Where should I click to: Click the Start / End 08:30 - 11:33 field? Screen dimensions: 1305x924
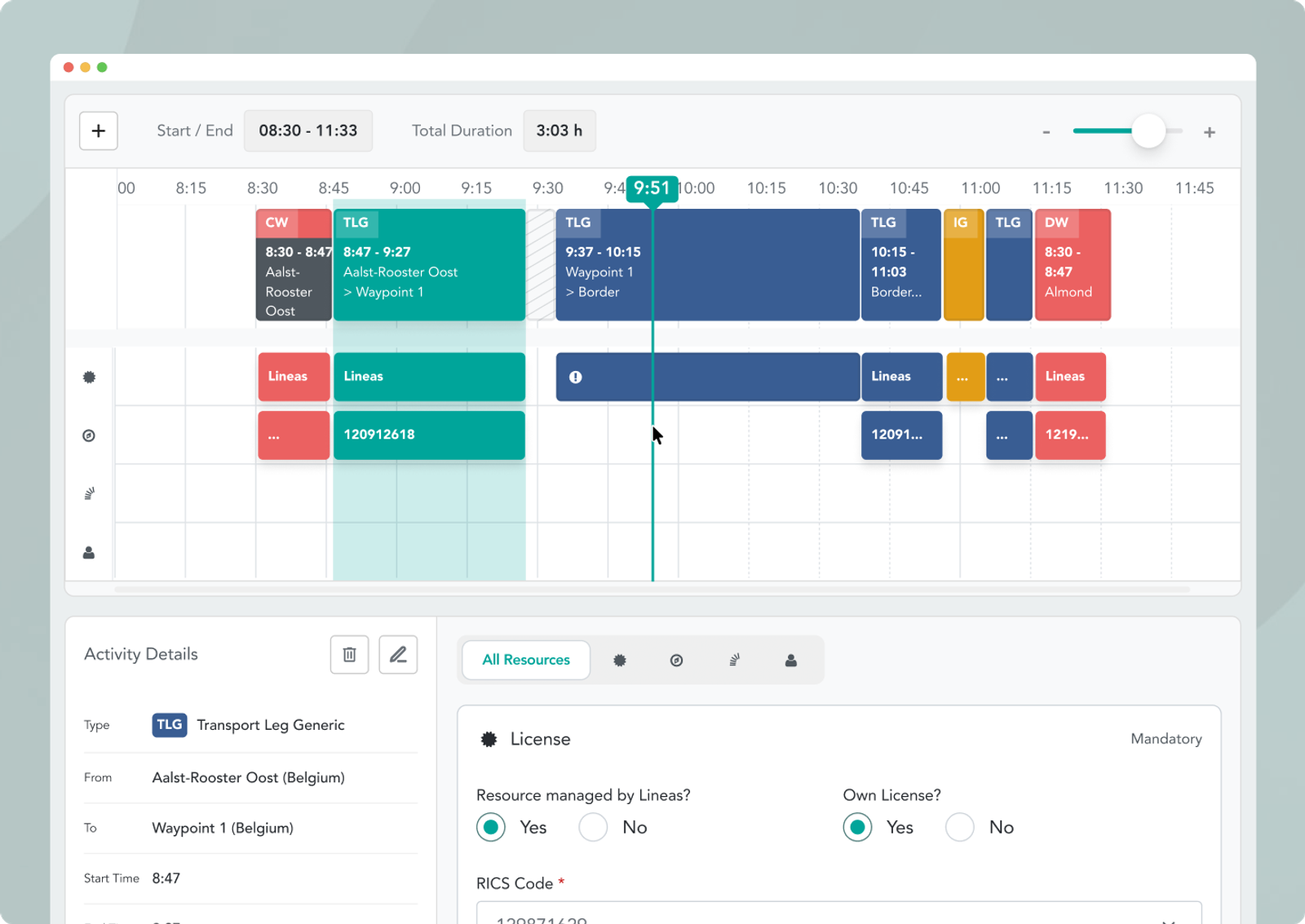tap(308, 130)
